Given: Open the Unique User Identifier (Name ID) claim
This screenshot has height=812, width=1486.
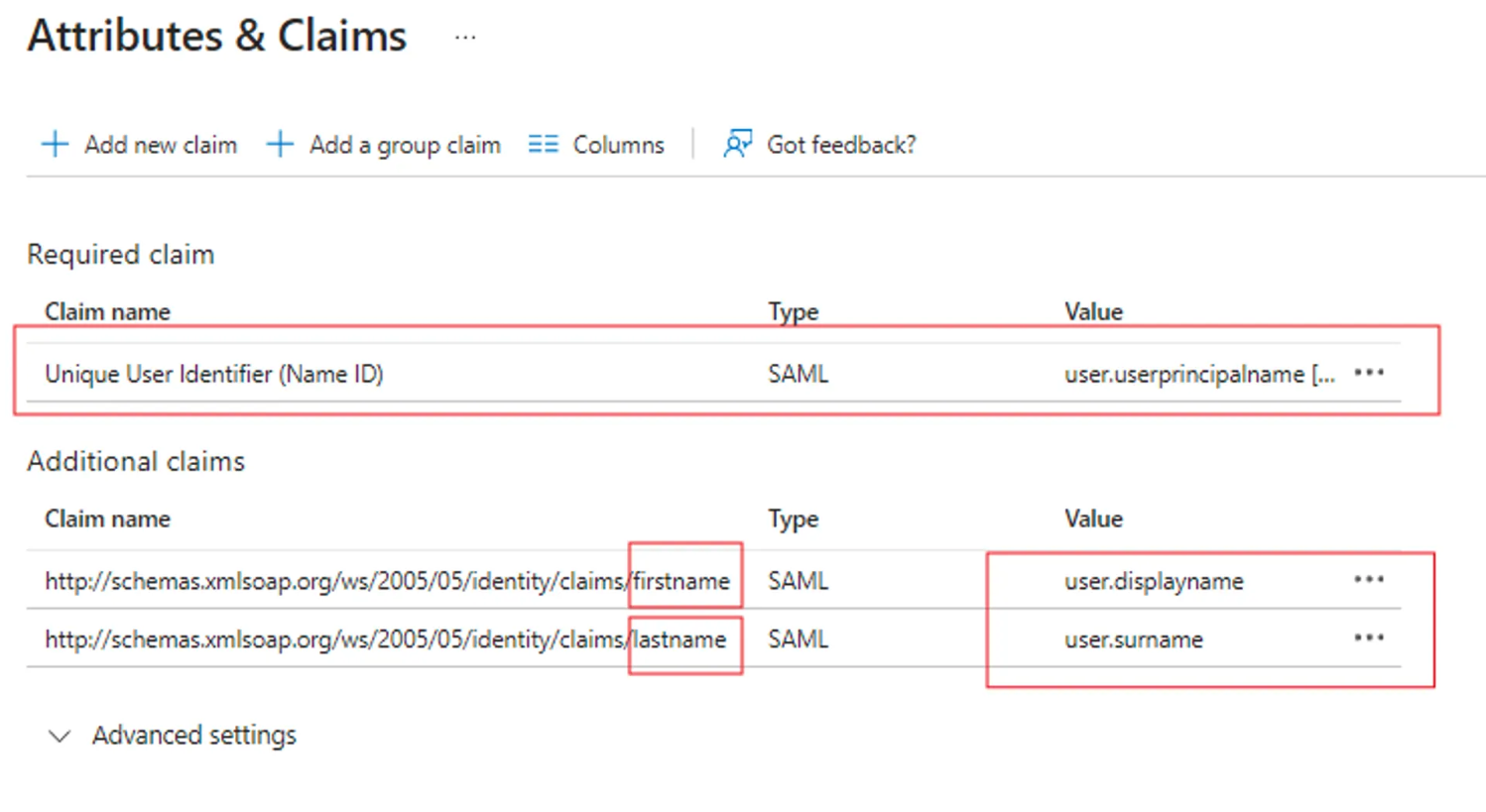Looking at the screenshot, I should 214,374.
